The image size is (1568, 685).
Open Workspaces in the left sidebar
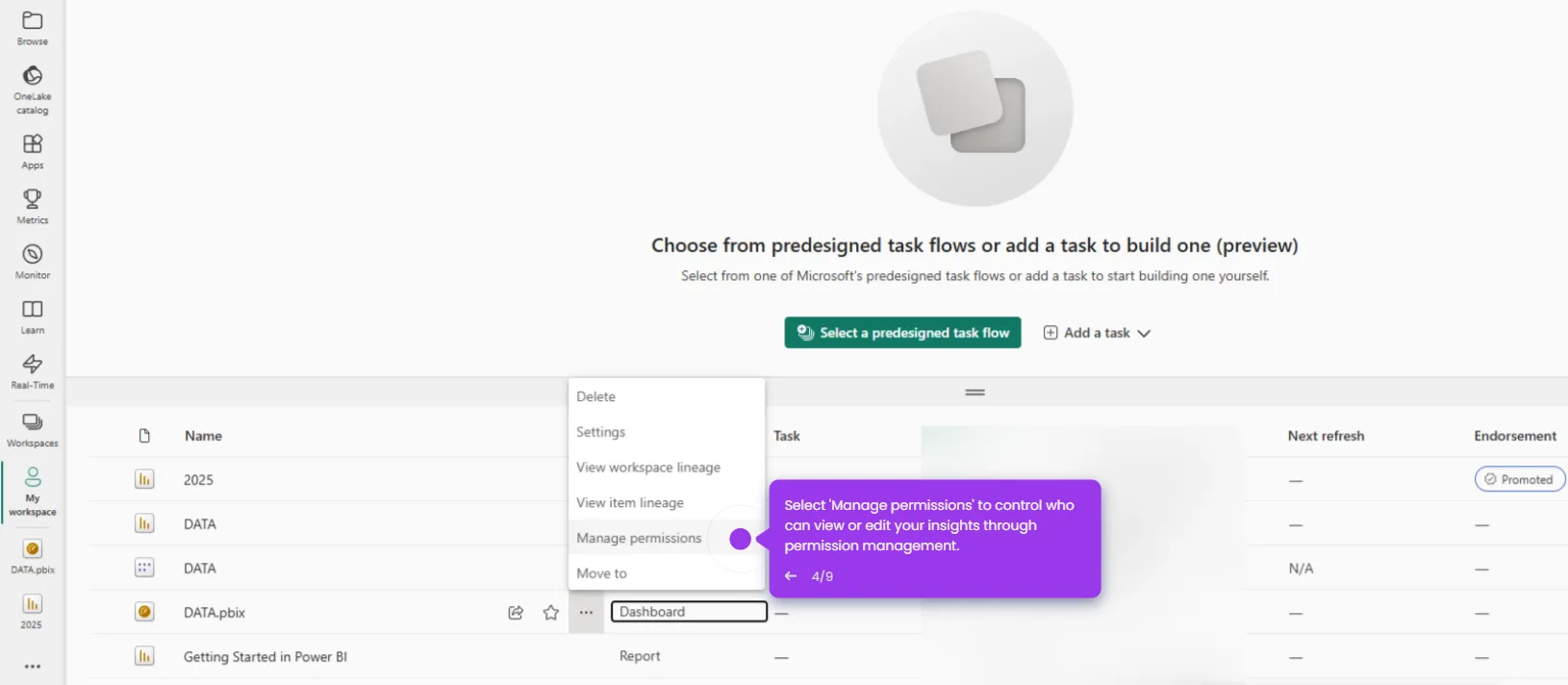click(x=33, y=429)
